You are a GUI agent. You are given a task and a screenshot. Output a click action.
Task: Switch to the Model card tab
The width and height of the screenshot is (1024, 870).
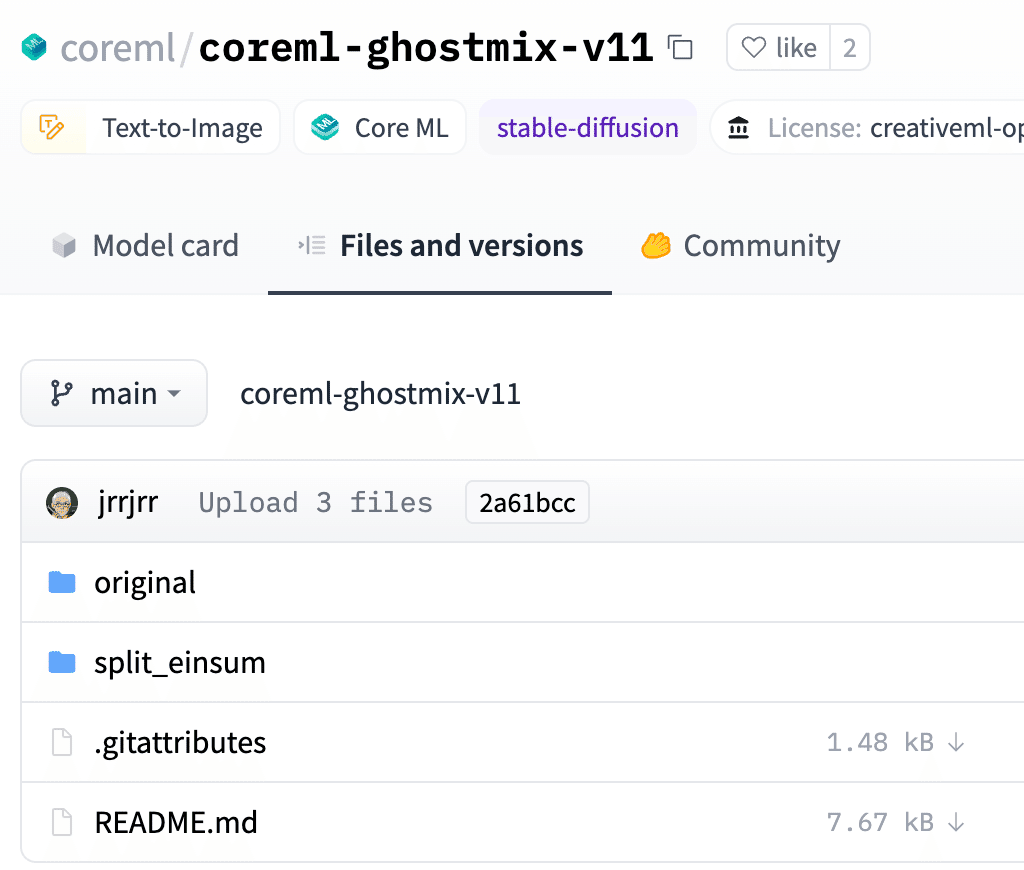tap(146, 246)
